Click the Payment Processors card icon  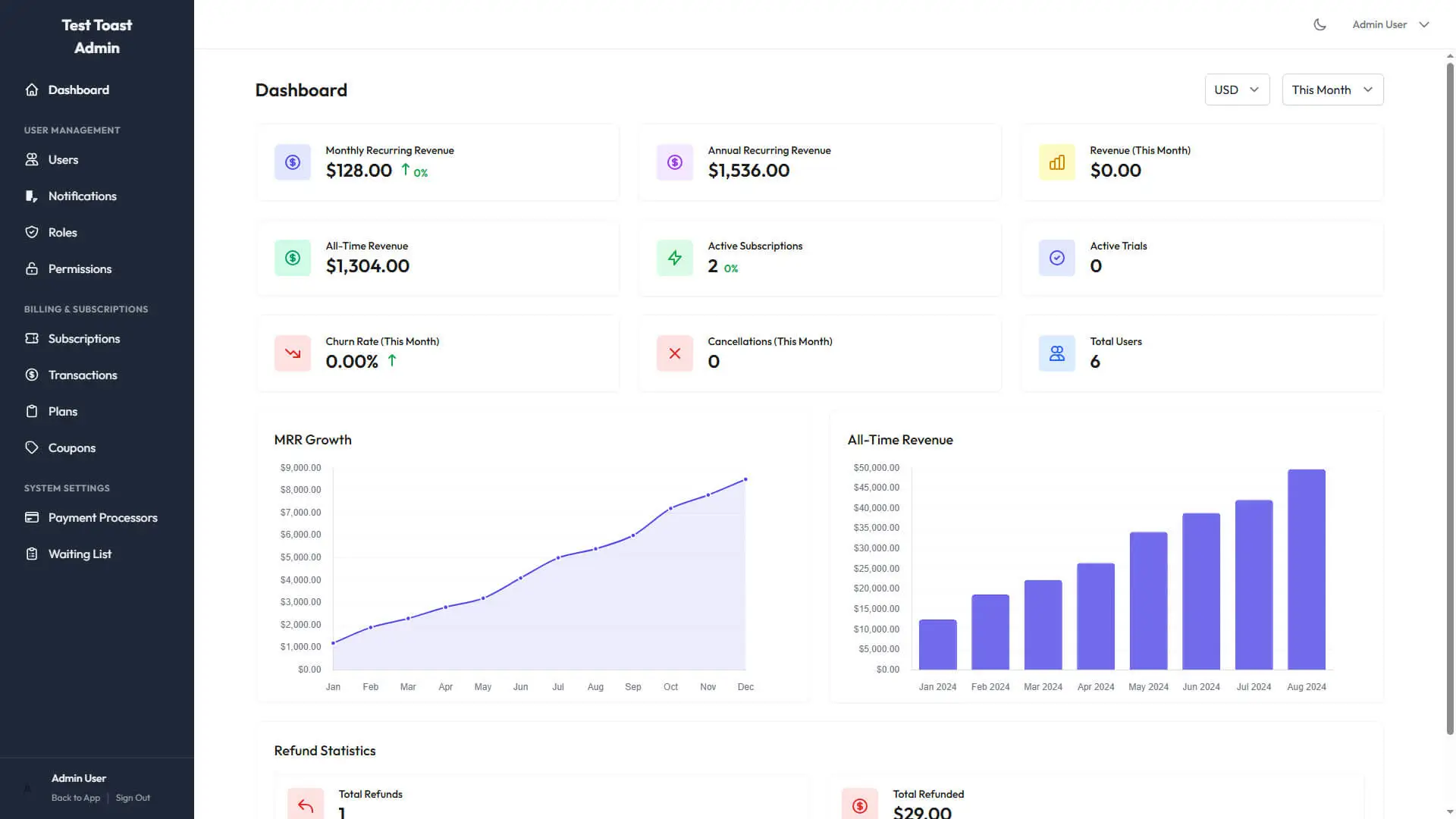pyautogui.click(x=32, y=517)
